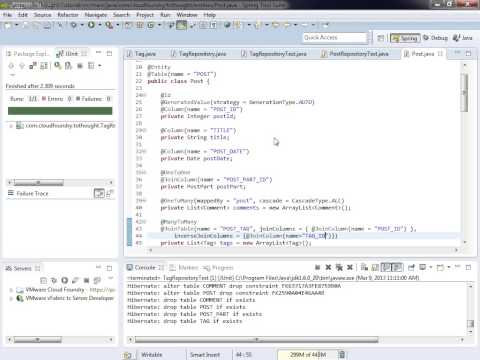Click Remove Launch icon in Console toolbar
This screenshot has width=480, height=360.
coord(328,267)
